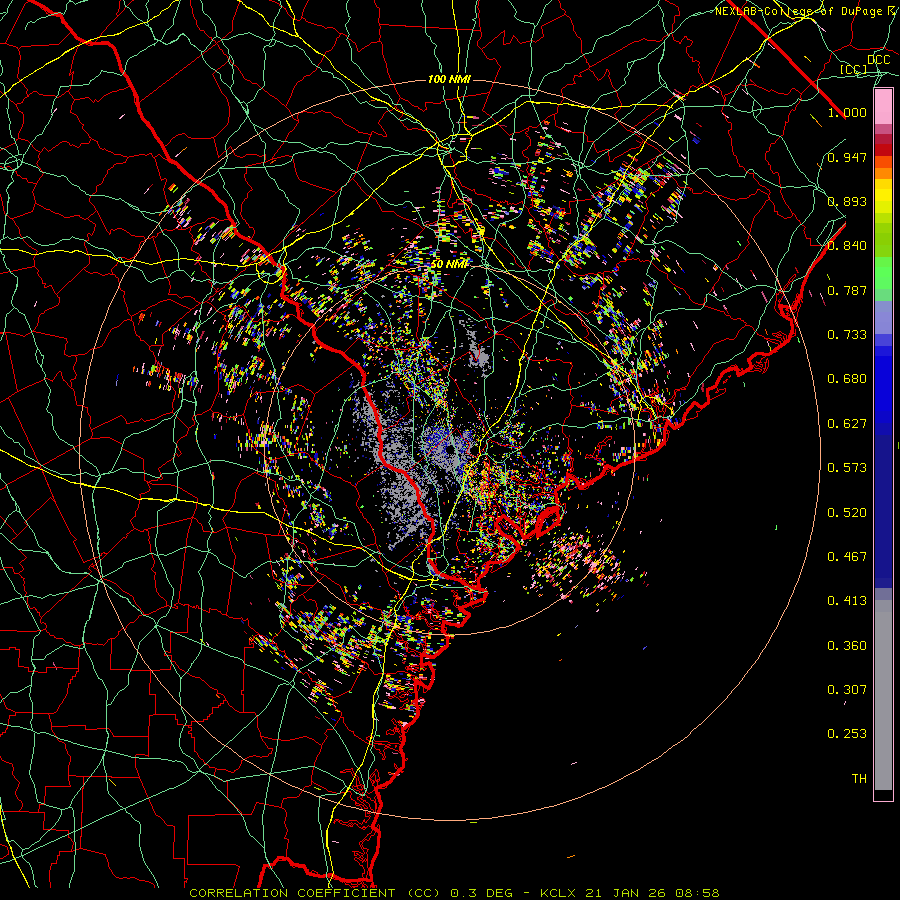The height and width of the screenshot is (900, 900).
Task: Click the [CC] legend unit label
Action: tap(854, 69)
